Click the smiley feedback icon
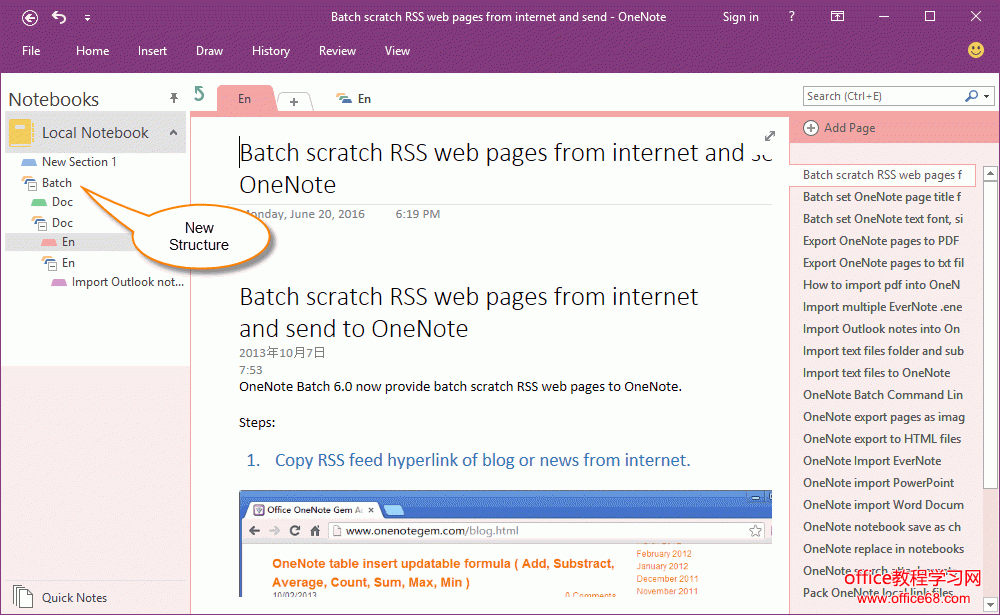 point(976,50)
